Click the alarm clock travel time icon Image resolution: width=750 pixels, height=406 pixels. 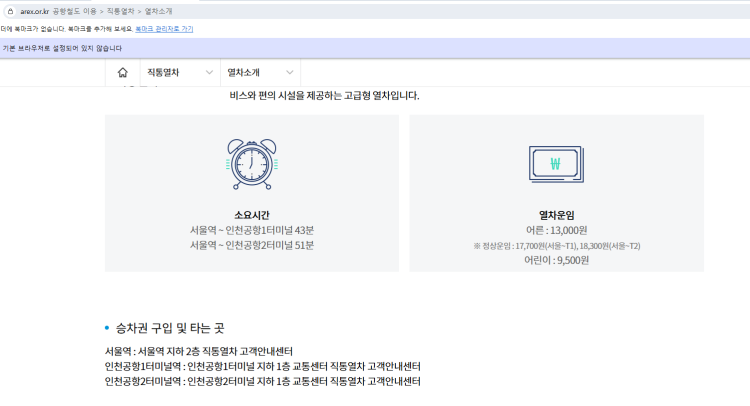[x=252, y=164]
